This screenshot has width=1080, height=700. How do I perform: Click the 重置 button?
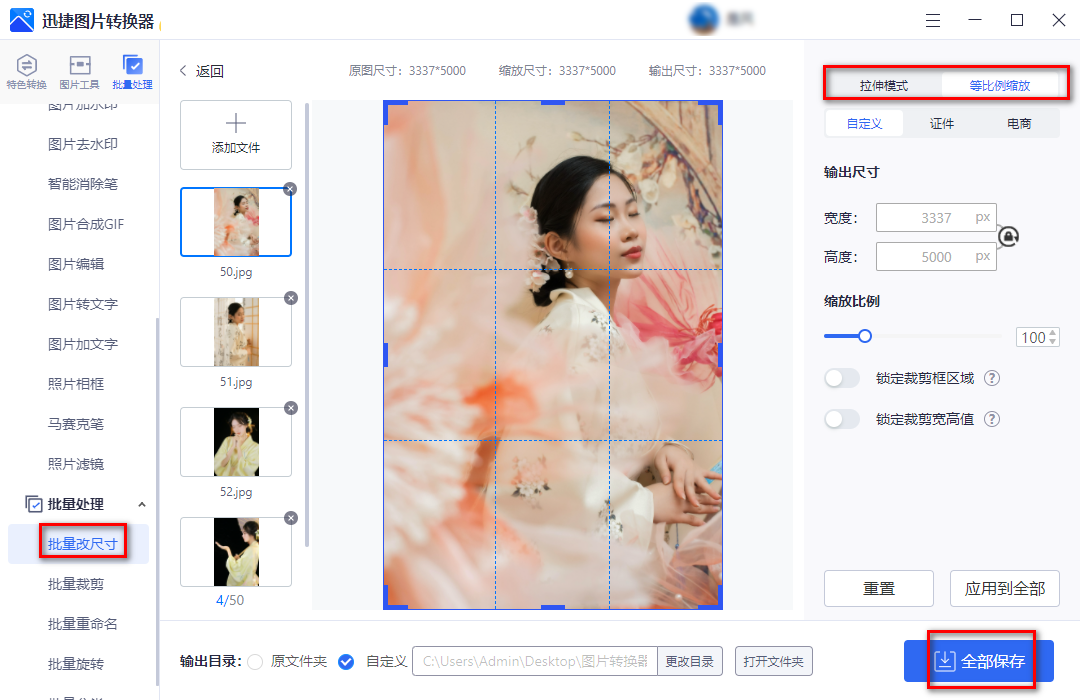[x=879, y=588]
